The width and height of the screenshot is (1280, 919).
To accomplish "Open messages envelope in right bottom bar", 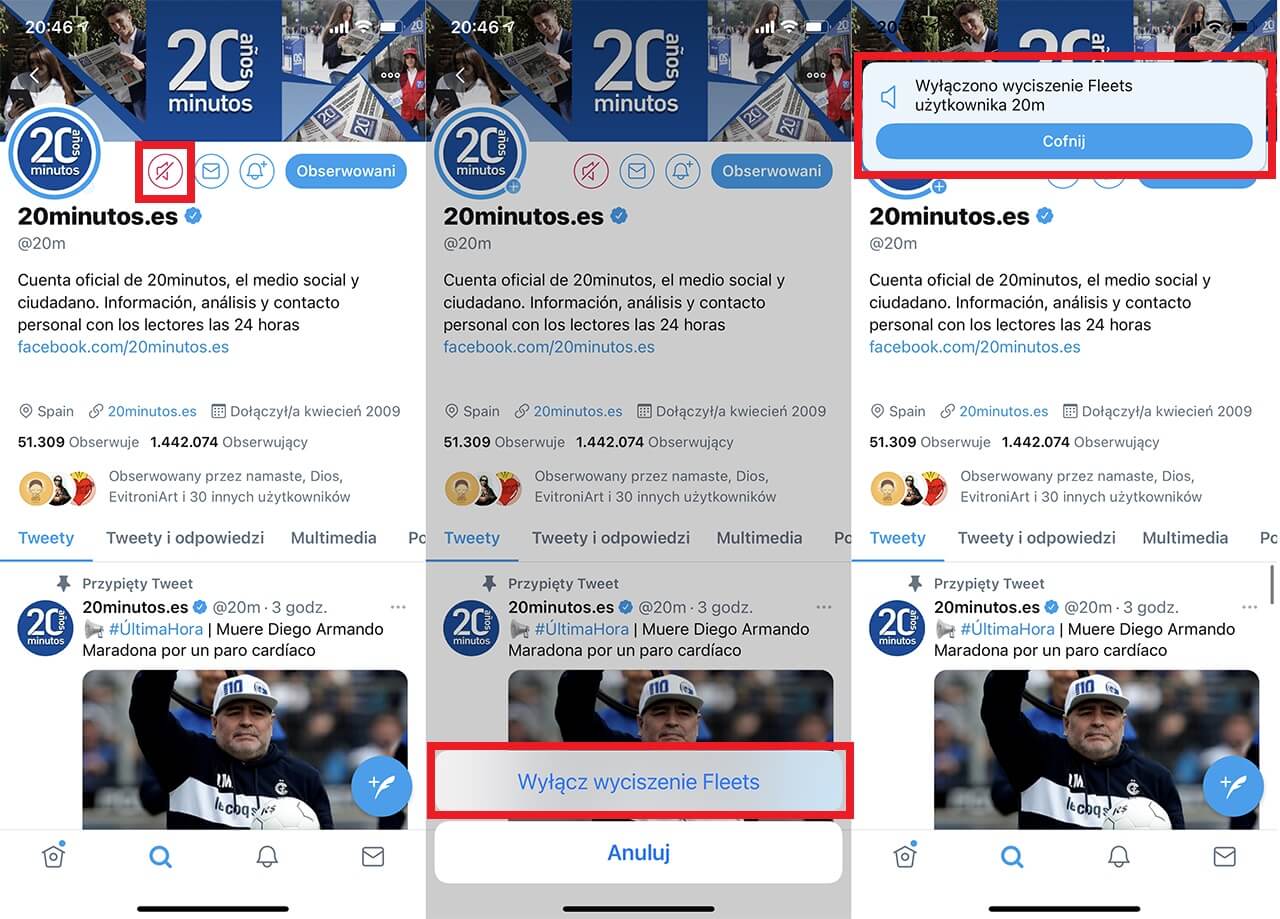I will click(x=1225, y=856).
